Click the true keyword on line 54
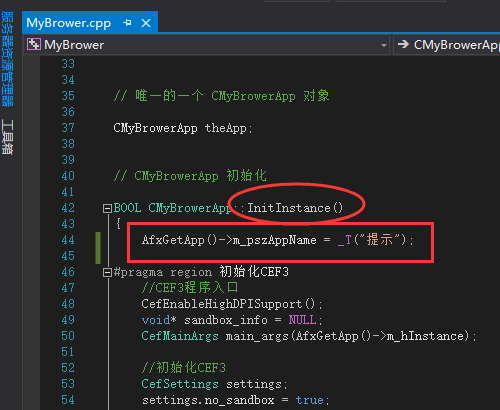 [x=309, y=400]
